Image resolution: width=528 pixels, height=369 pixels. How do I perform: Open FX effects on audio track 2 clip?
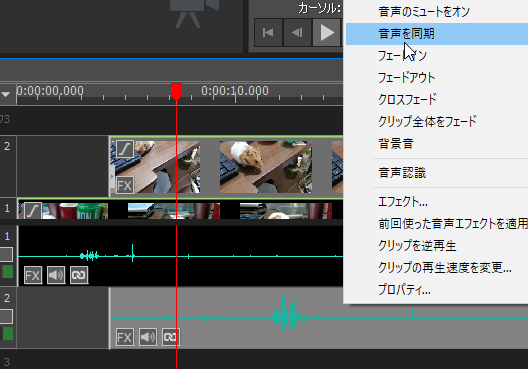pyautogui.click(x=125, y=337)
